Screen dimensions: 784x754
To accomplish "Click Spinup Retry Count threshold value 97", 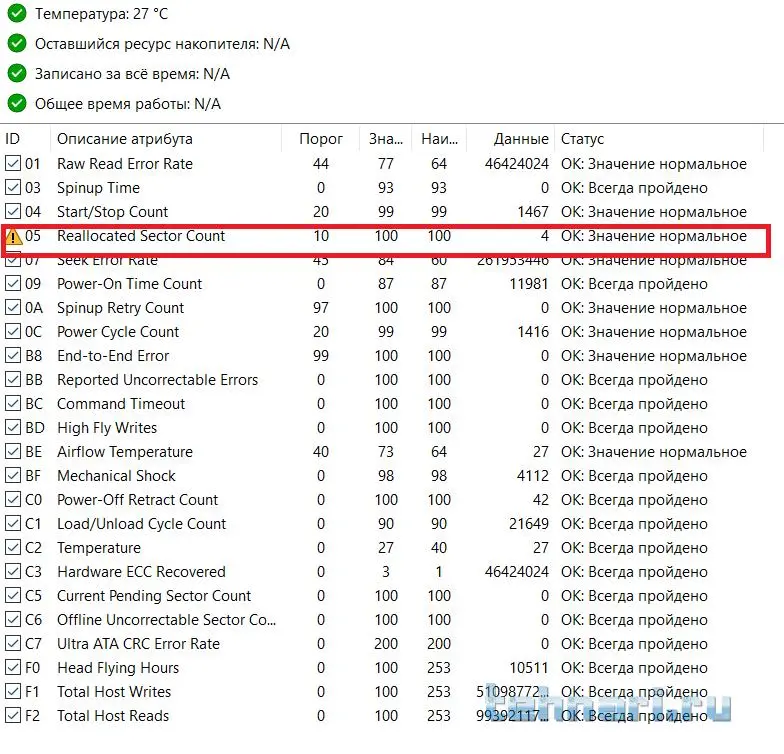I will [321, 308].
